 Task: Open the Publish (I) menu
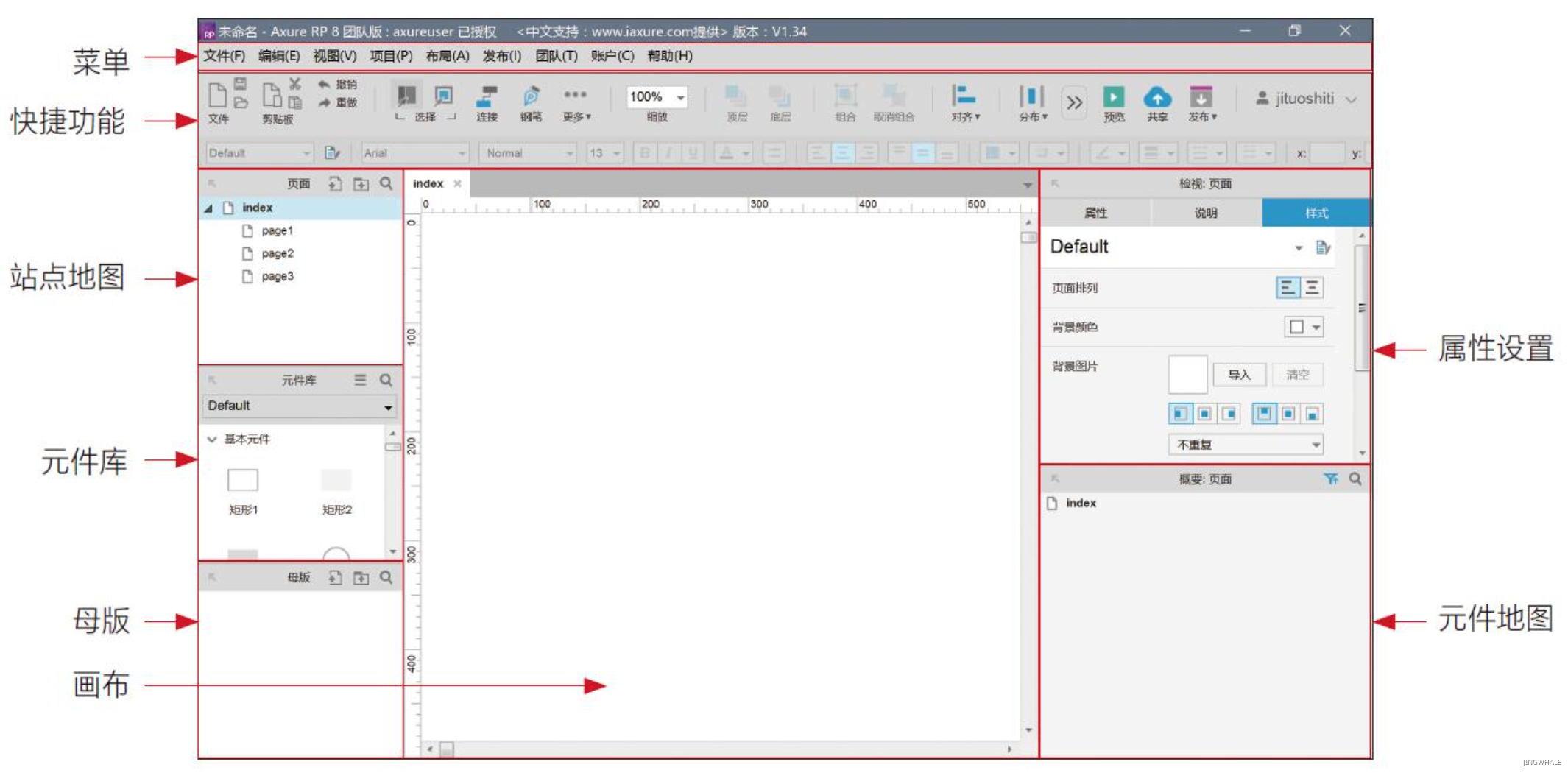tap(502, 57)
